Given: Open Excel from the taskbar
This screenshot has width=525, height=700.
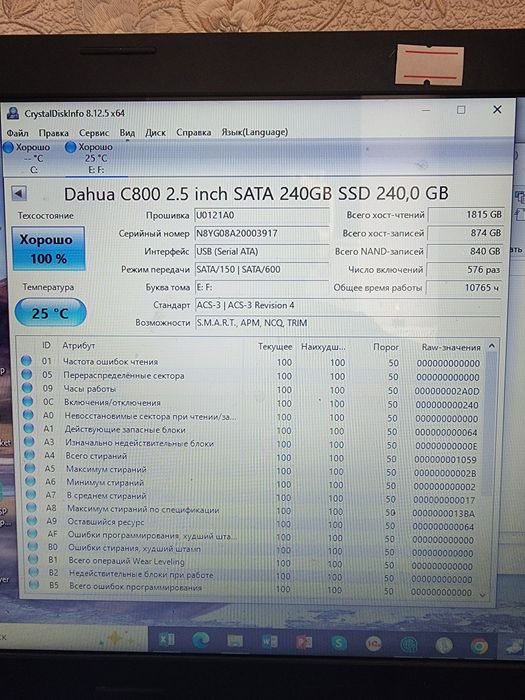Looking at the screenshot, I should click(x=167, y=640).
